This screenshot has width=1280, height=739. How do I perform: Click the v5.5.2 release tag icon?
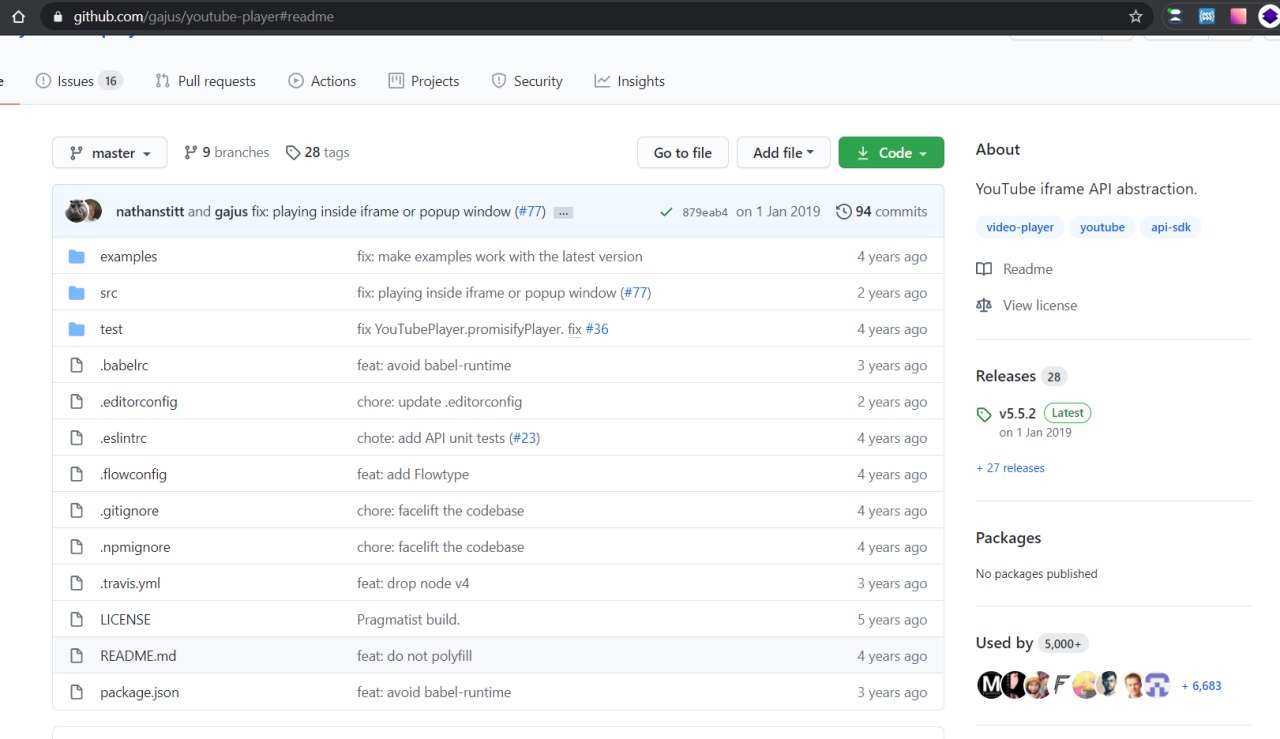(x=984, y=414)
